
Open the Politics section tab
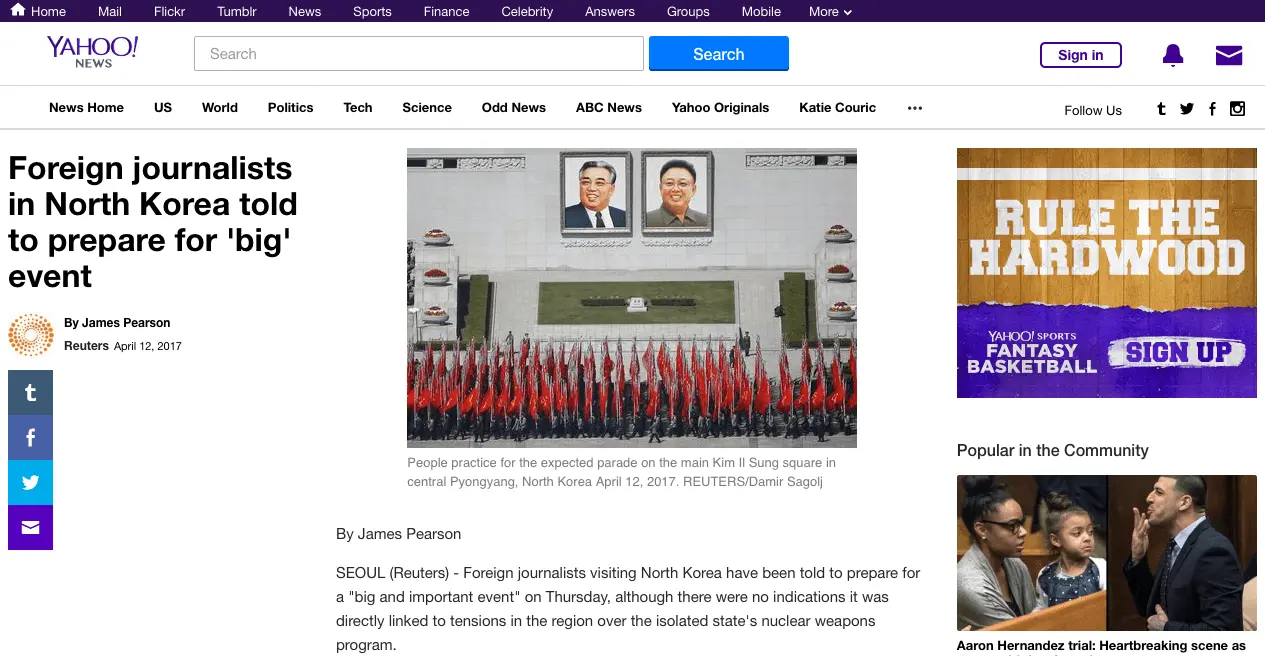[x=290, y=108]
